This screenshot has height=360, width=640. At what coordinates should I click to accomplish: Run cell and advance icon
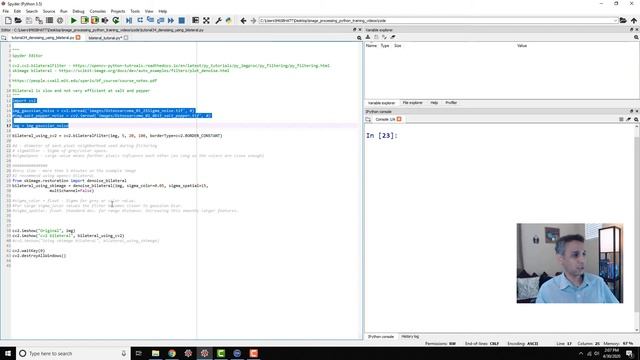tap(95, 20)
